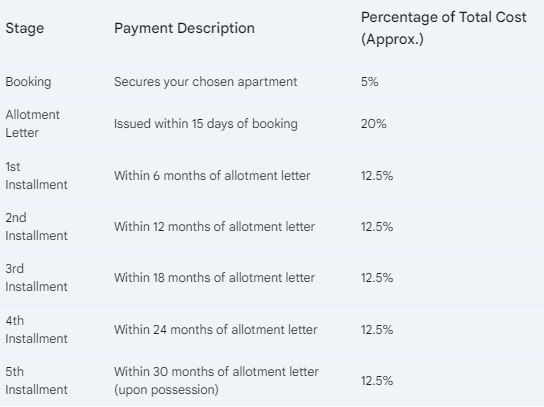Click 'Within 18 months of allotment letter'

pos(214,278)
